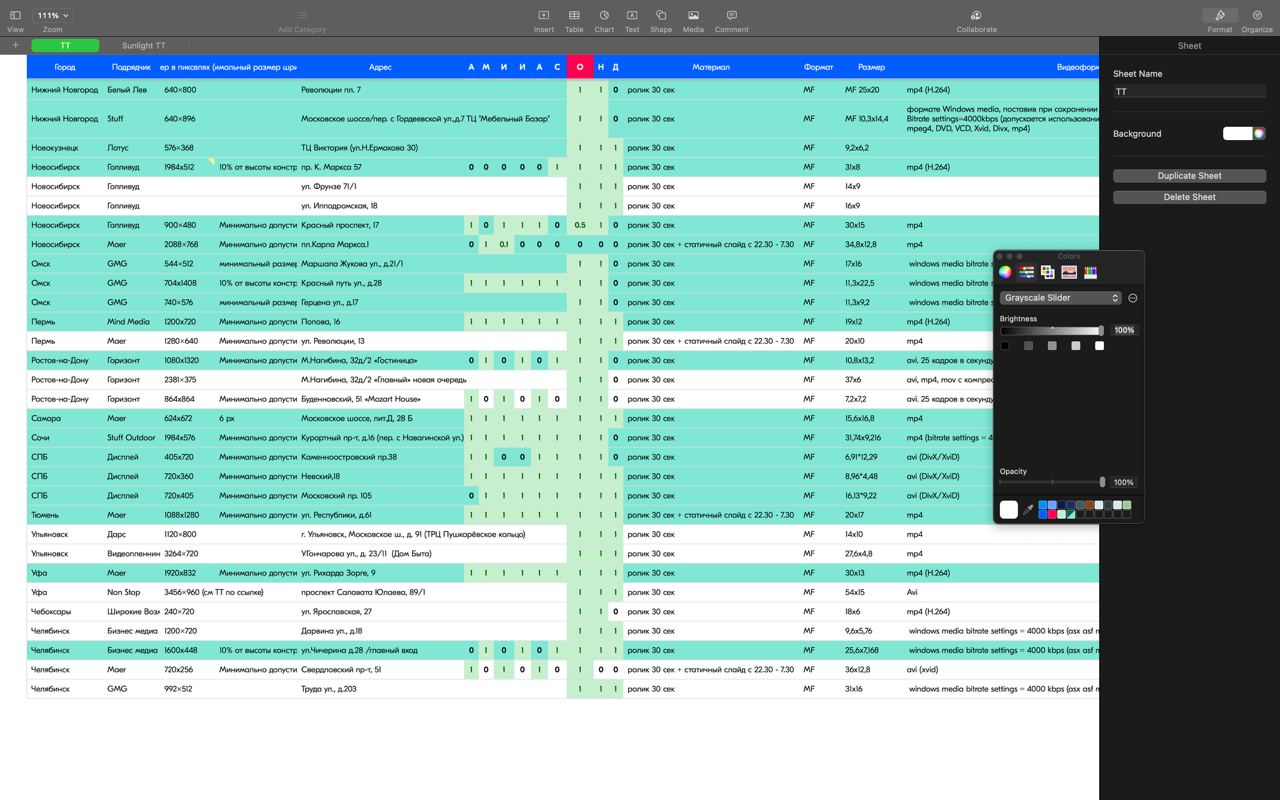Select the 'Размер' header cell

pyautogui.click(x=871, y=67)
